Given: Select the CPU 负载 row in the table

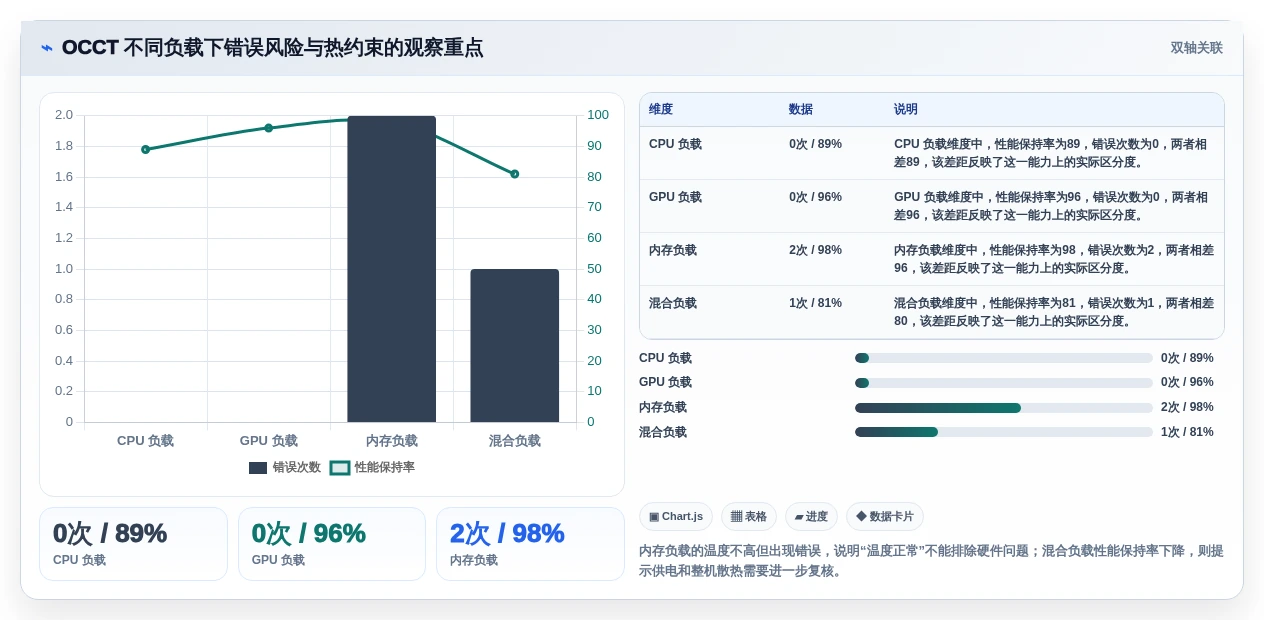Looking at the screenshot, I should pyautogui.click(x=932, y=153).
